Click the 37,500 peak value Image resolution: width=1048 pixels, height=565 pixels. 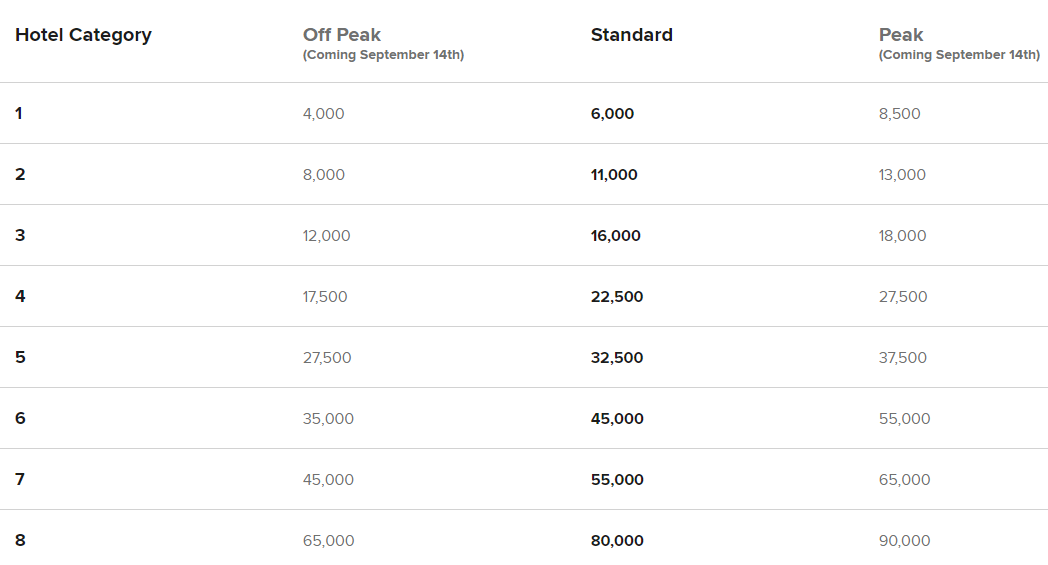pyautogui.click(x=903, y=358)
